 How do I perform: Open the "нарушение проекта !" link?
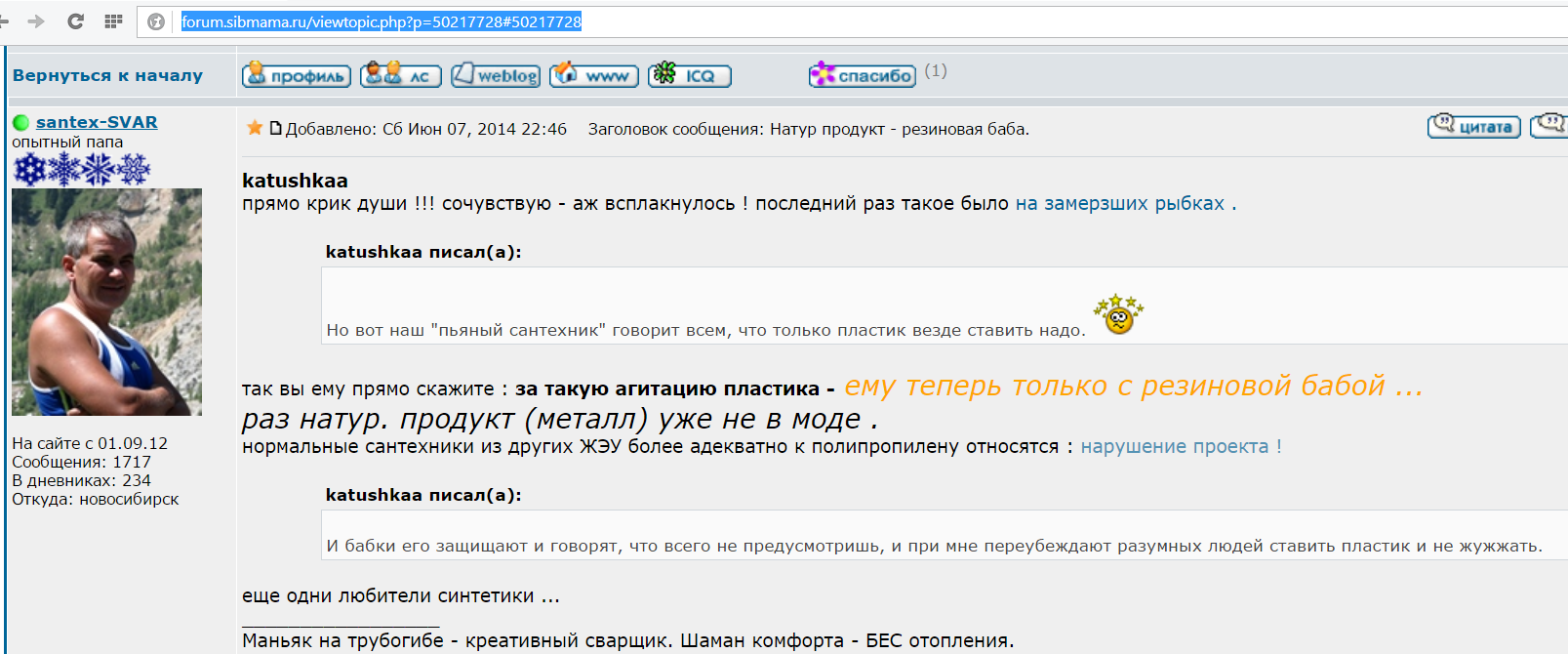point(1181,446)
